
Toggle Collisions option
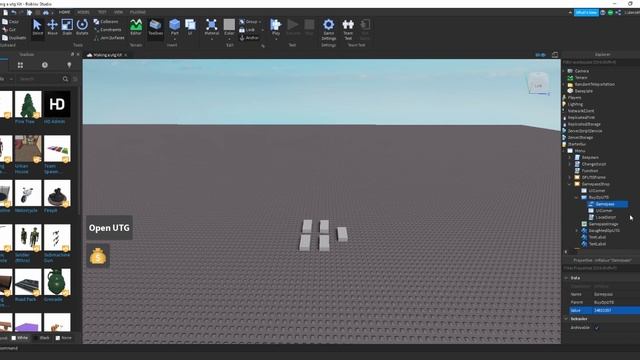coord(106,22)
